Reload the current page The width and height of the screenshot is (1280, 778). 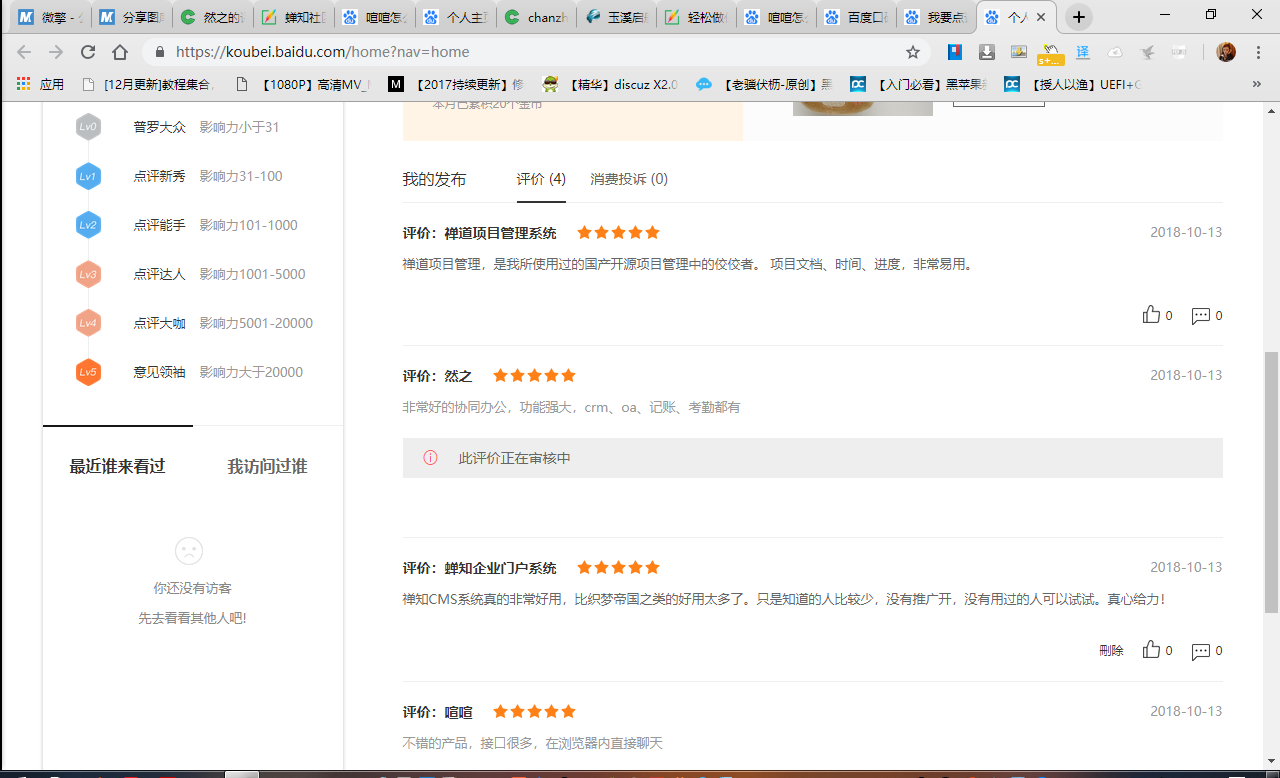(88, 52)
